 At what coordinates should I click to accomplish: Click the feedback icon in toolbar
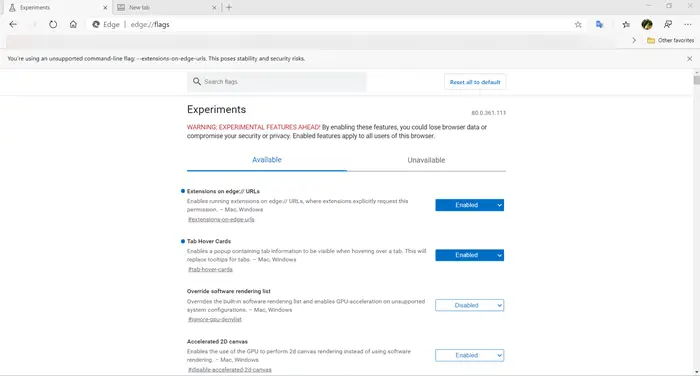pos(668,25)
